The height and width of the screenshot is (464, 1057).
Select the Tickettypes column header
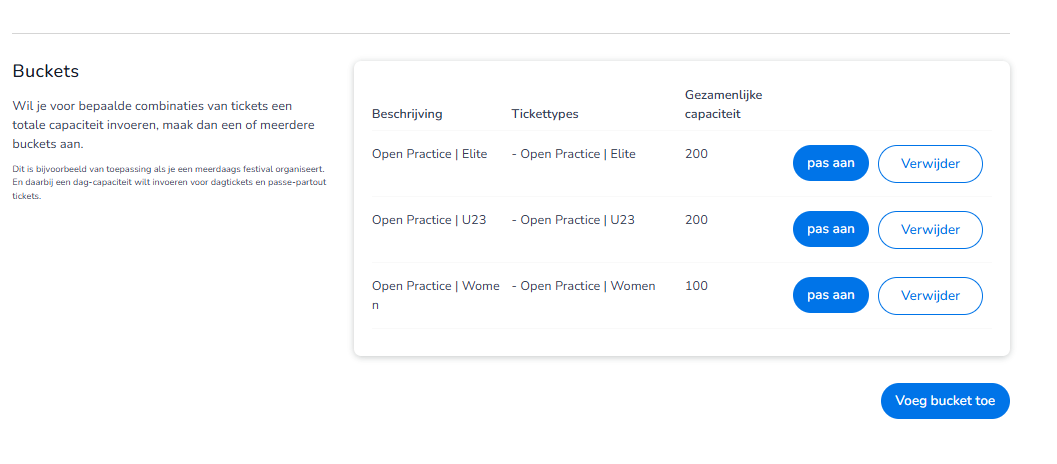[x=545, y=114]
